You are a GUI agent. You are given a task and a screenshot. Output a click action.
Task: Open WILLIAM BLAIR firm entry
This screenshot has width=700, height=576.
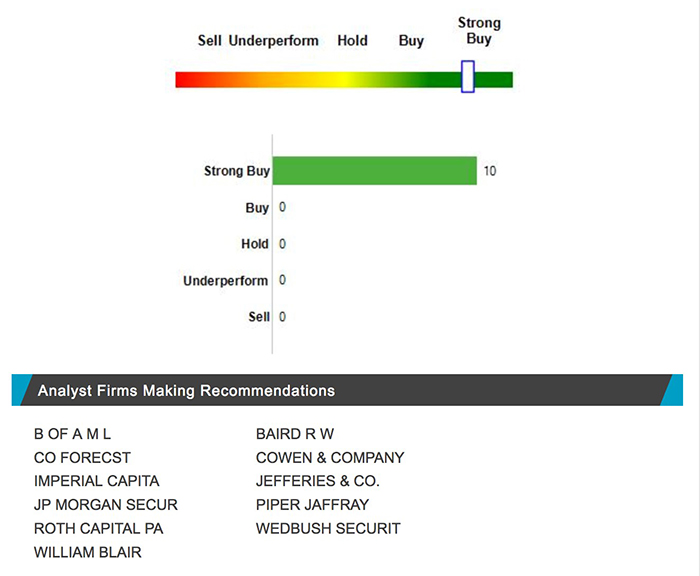(x=87, y=552)
